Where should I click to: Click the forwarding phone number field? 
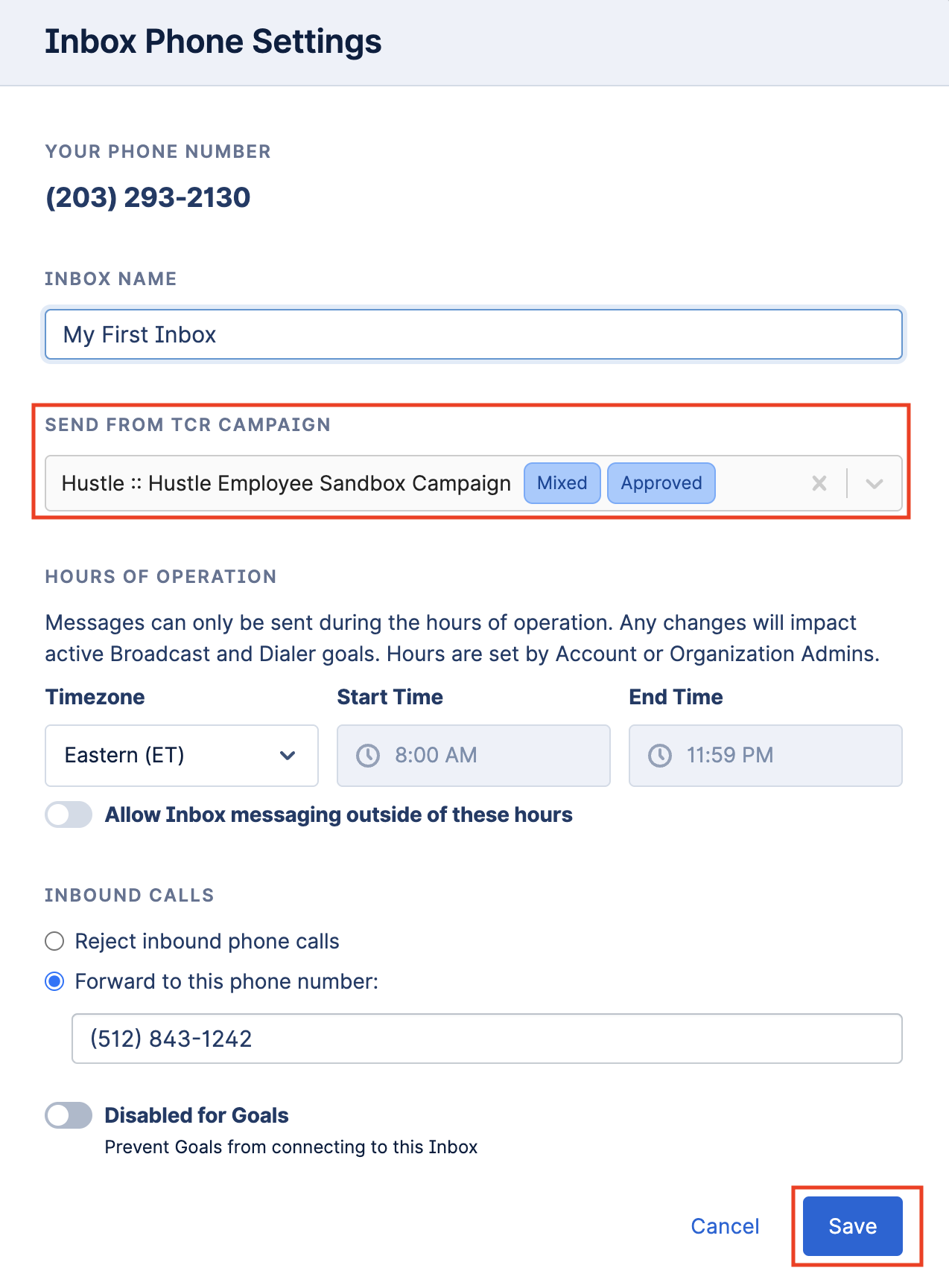487,1039
